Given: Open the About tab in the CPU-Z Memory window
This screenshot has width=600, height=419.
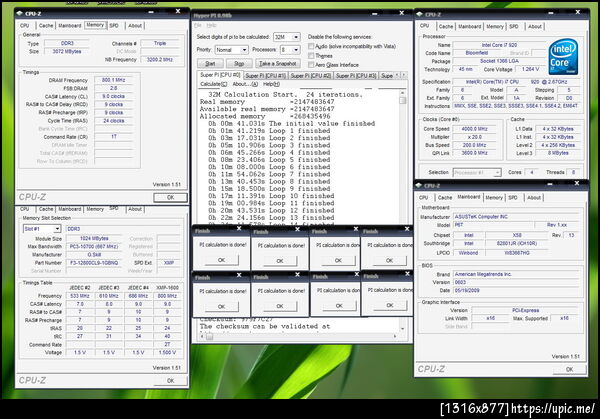Looking at the screenshot, I should (135, 26).
